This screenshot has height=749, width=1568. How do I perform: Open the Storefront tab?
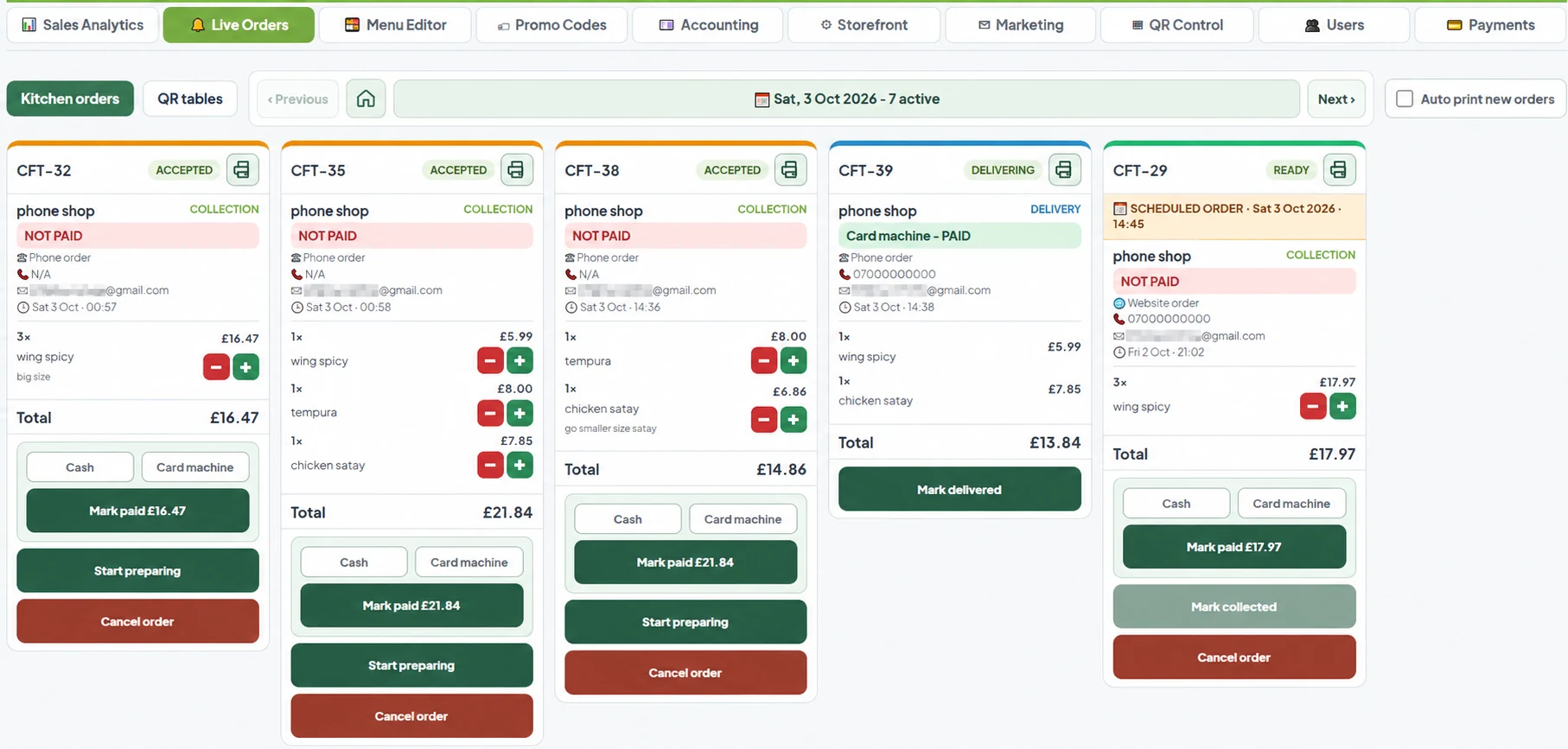[x=864, y=25]
